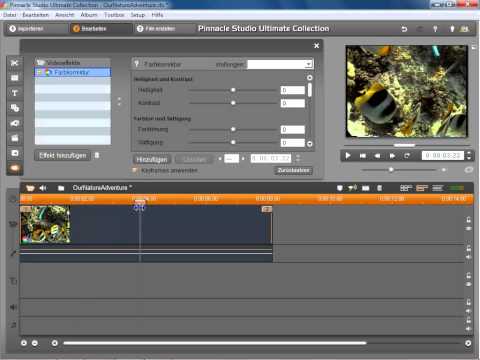
Task: Move effect order with reorder arrows
Action: [119, 101]
